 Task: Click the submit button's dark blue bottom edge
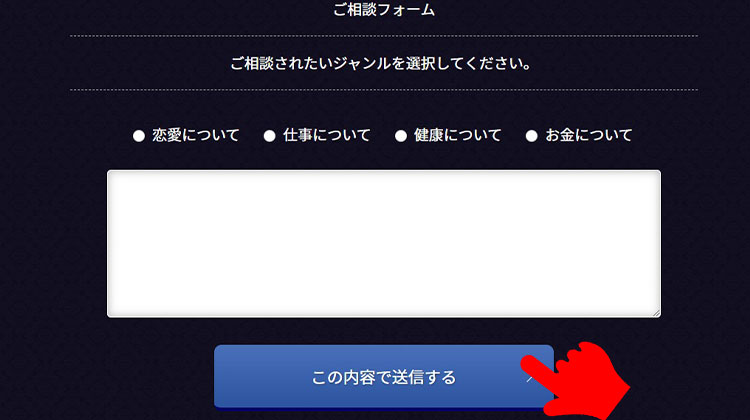tap(380, 409)
